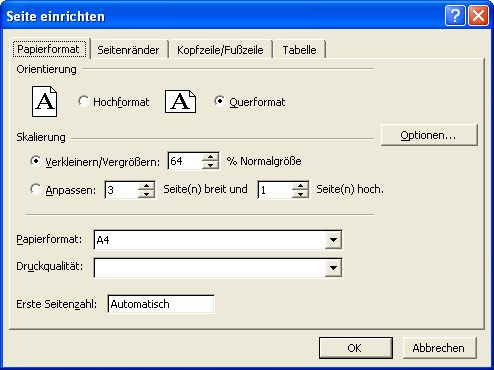This screenshot has height=370, width=494.
Task: Click the landscape page orientation icon
Action: coord(180,101)
